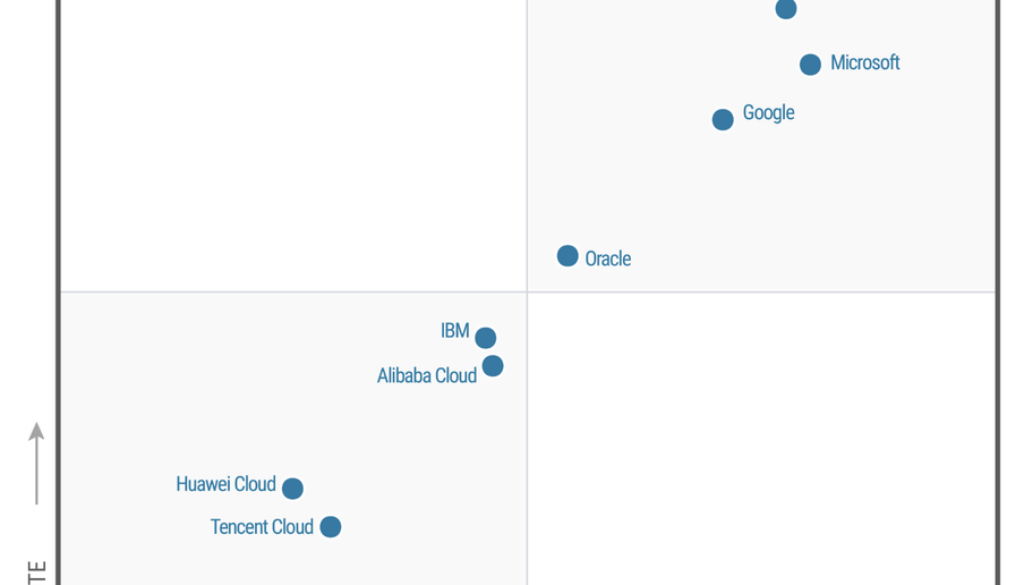This screenshot has width=1024, height=585.
Task: Click the unlabeled dot above Microsoft
Action: [x=786, y=9]
